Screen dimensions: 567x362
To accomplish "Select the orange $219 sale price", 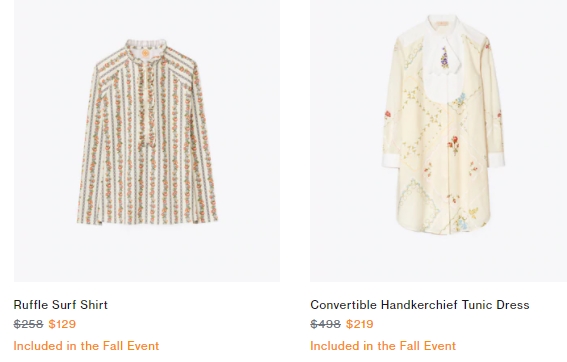I will [x=359, y=324].
